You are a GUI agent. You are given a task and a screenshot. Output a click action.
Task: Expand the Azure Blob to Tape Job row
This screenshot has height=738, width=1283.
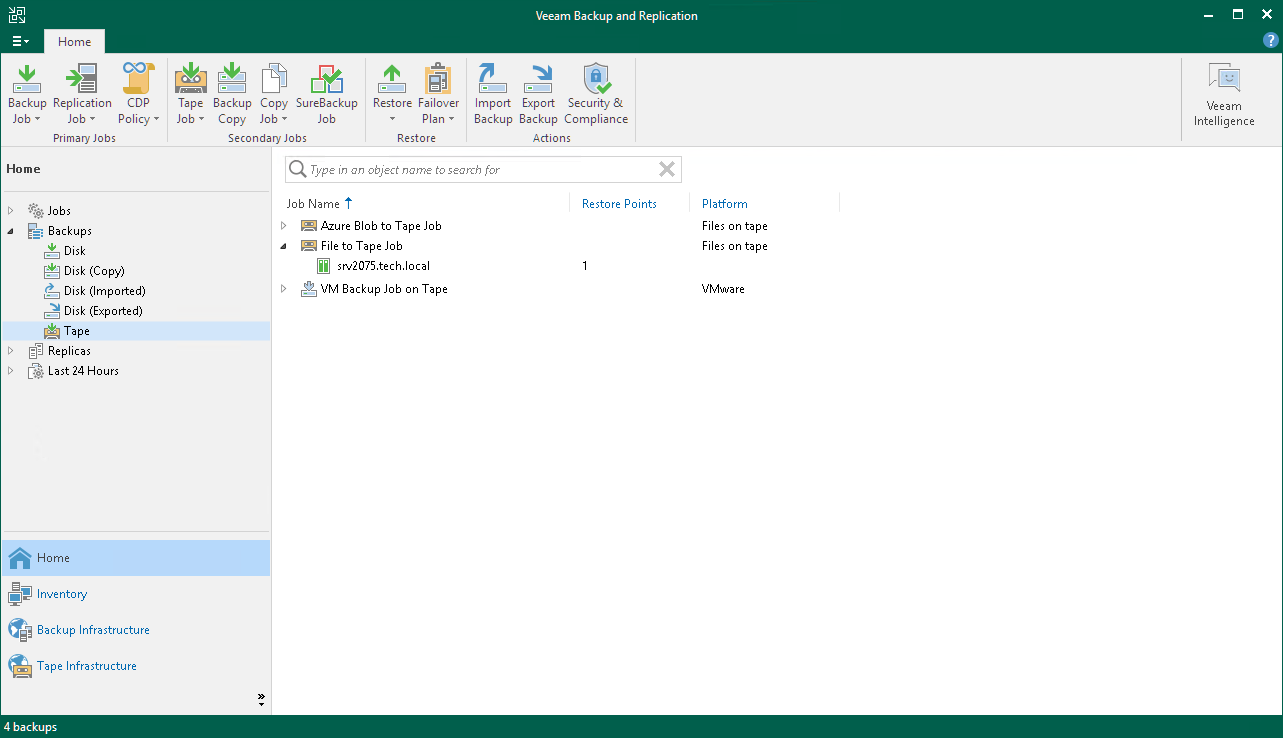tap(284, 226)
